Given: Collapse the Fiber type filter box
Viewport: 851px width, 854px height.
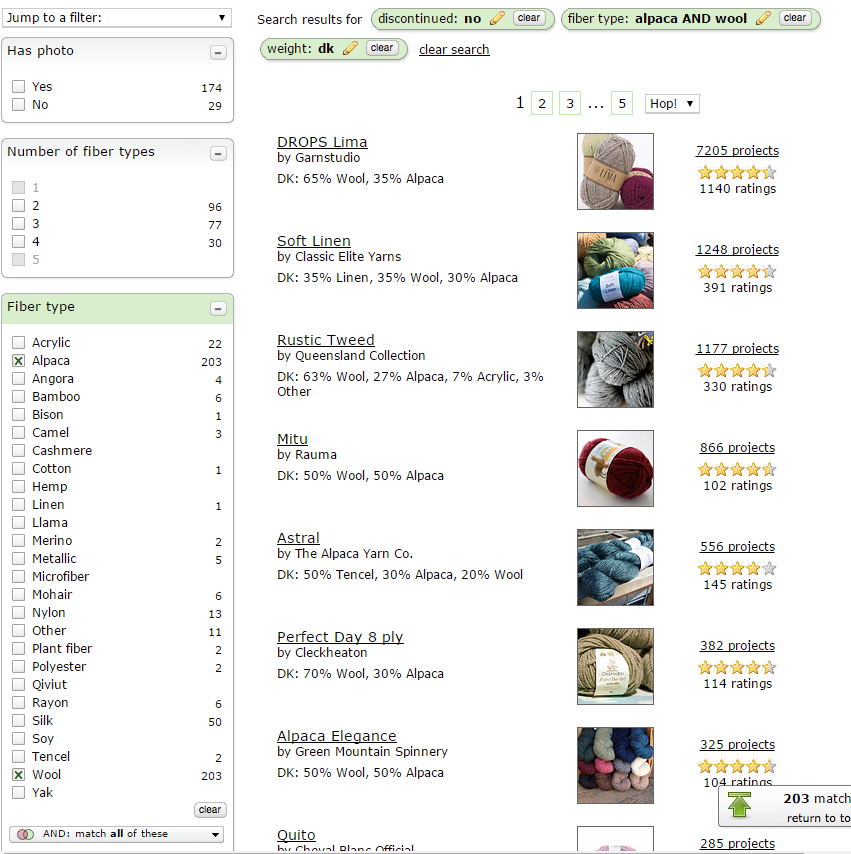Looking at the screenshot, I should coord(218,309).
